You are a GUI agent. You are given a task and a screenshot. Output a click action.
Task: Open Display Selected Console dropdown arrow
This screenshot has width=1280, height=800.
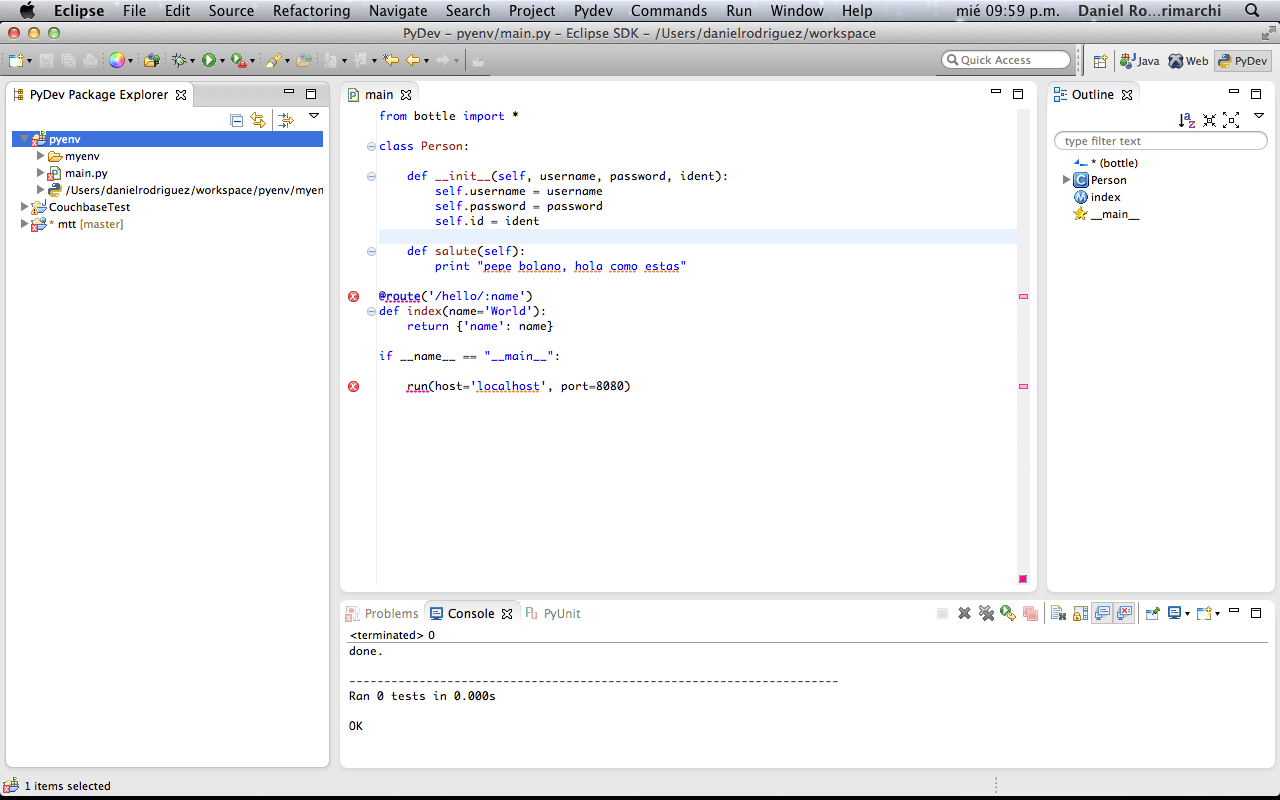coord(1187,614)
